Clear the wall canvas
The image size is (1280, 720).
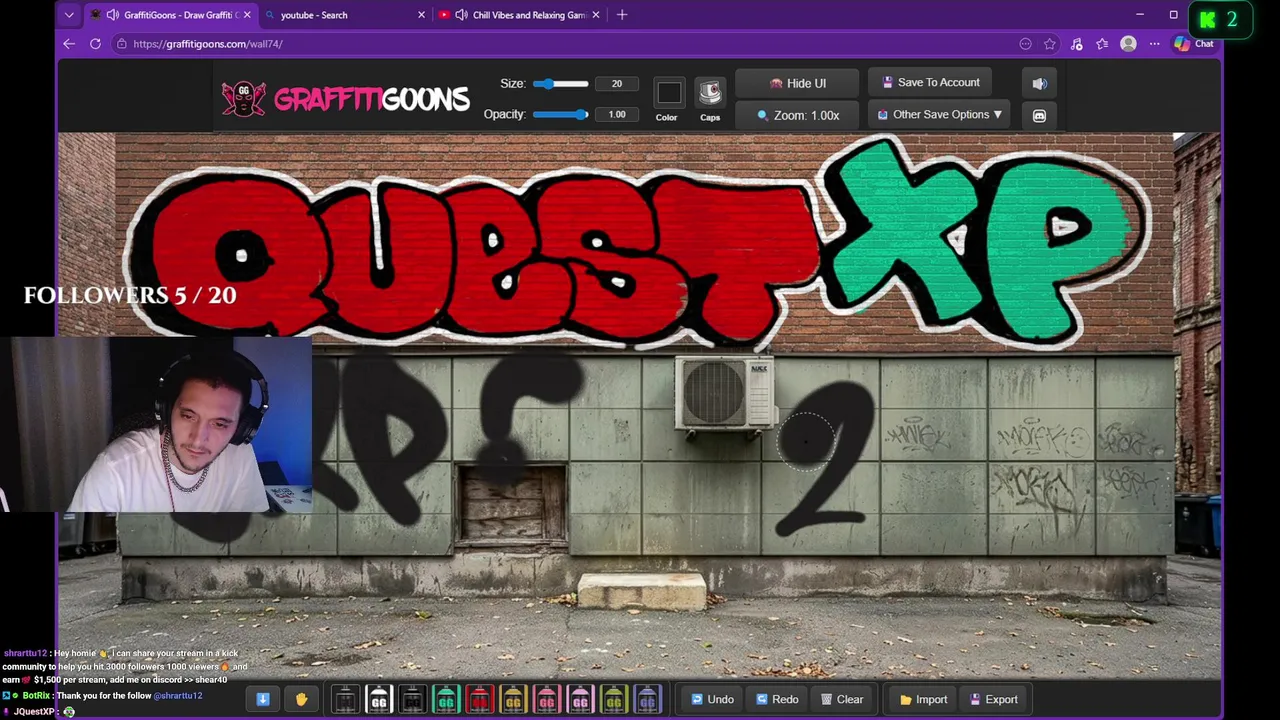[842, 699]
